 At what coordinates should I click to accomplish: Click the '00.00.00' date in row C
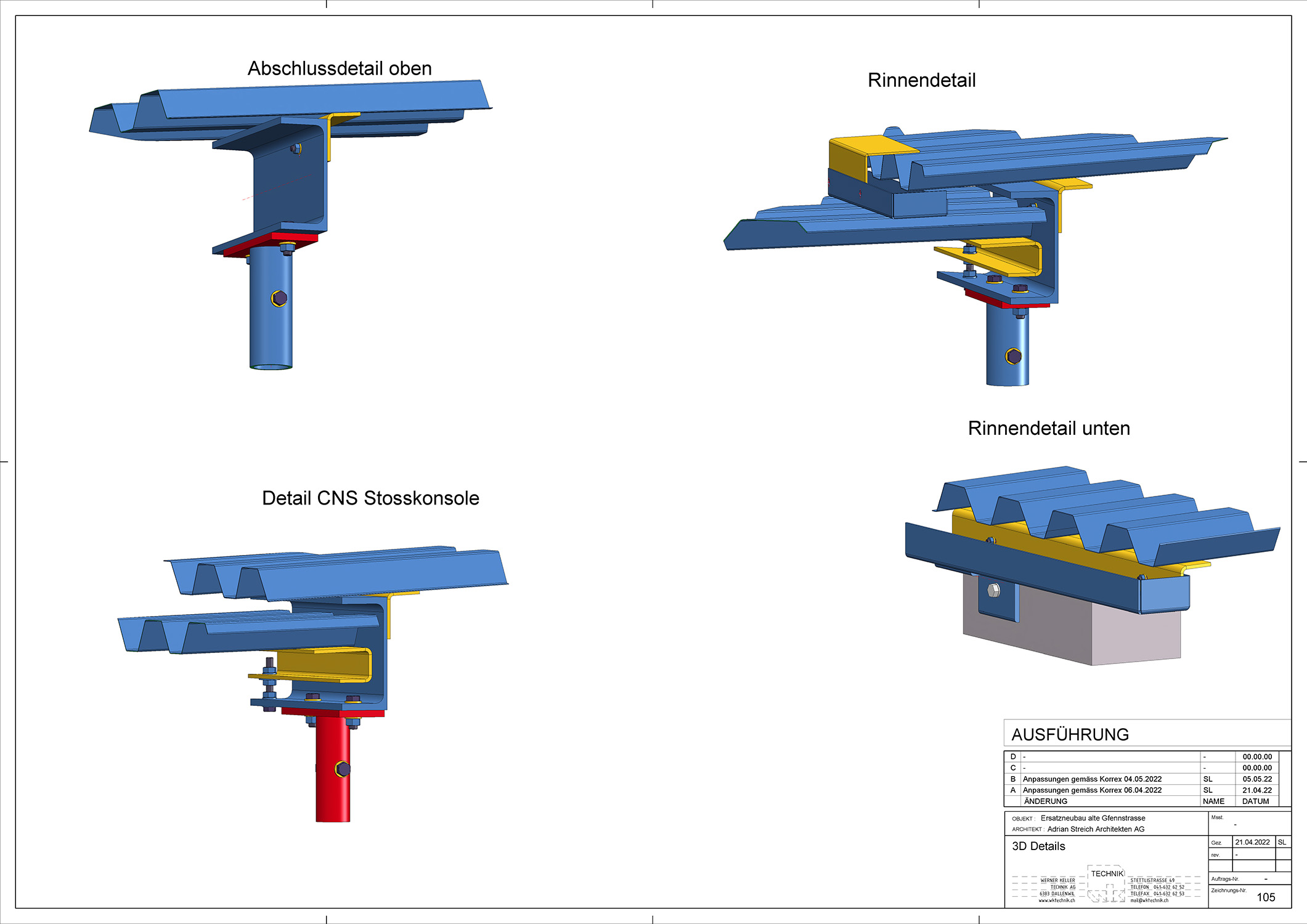[x=1257, y=768]
